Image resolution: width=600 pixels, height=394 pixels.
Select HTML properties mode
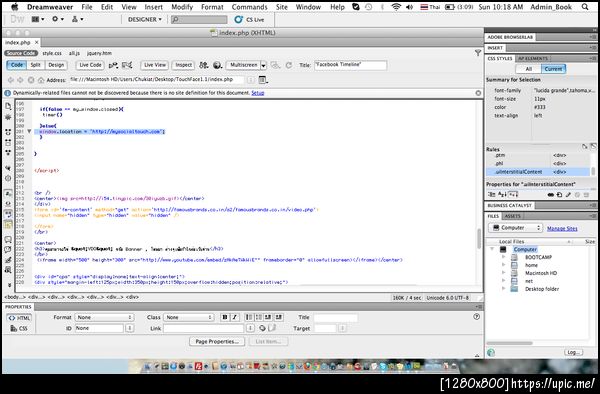[x=19, y=318]
